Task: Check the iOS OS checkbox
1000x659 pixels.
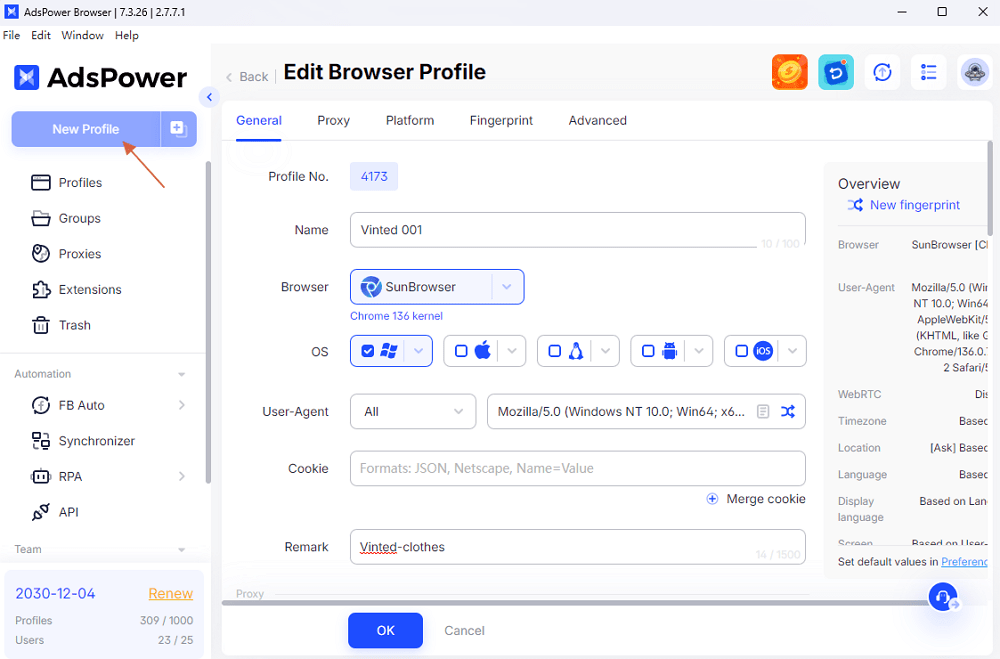Action: point(741,351)
